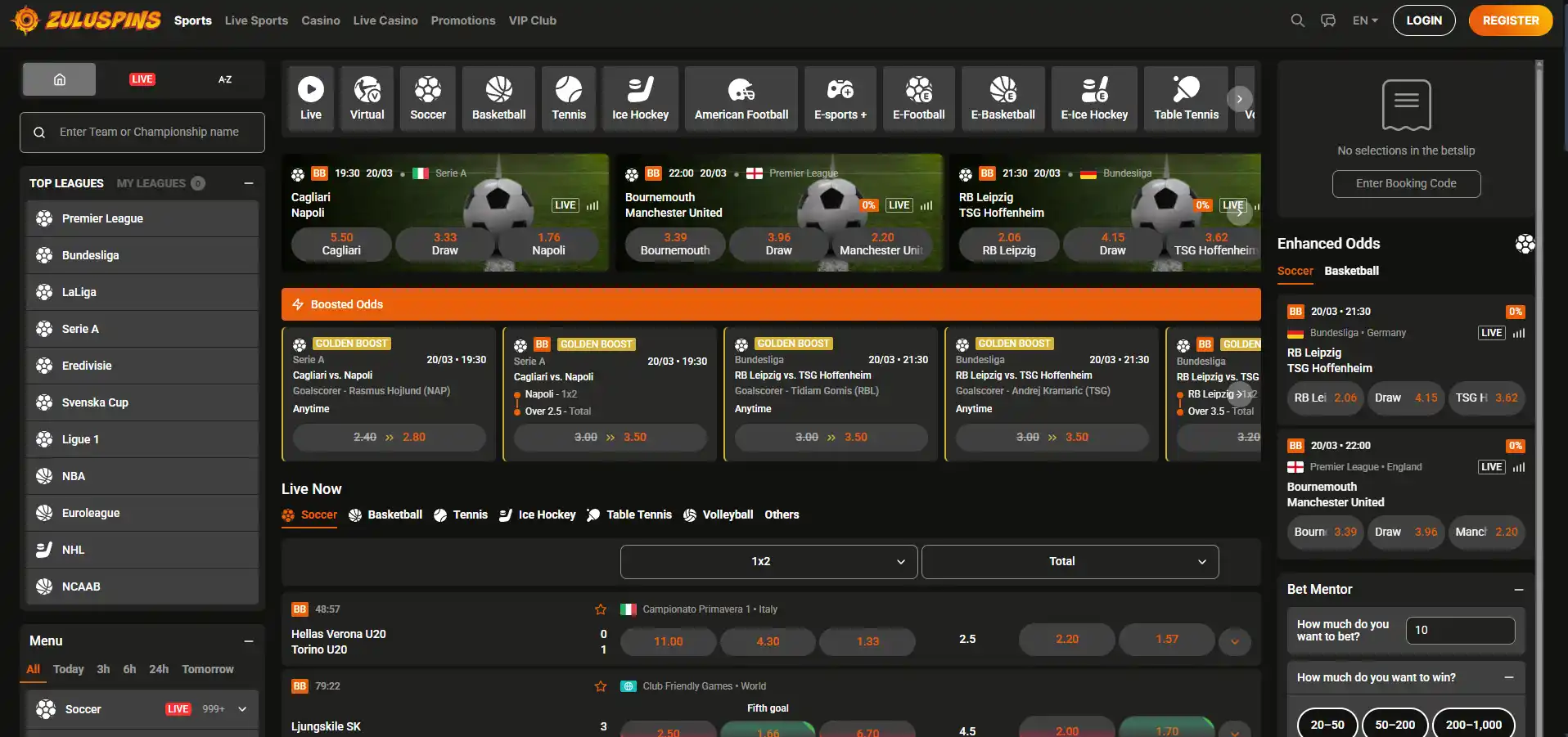Image resolution: width=1568 pixels, height=737 pixels.
Task: Choose the American Football sport icon
Action: point(741,98)
